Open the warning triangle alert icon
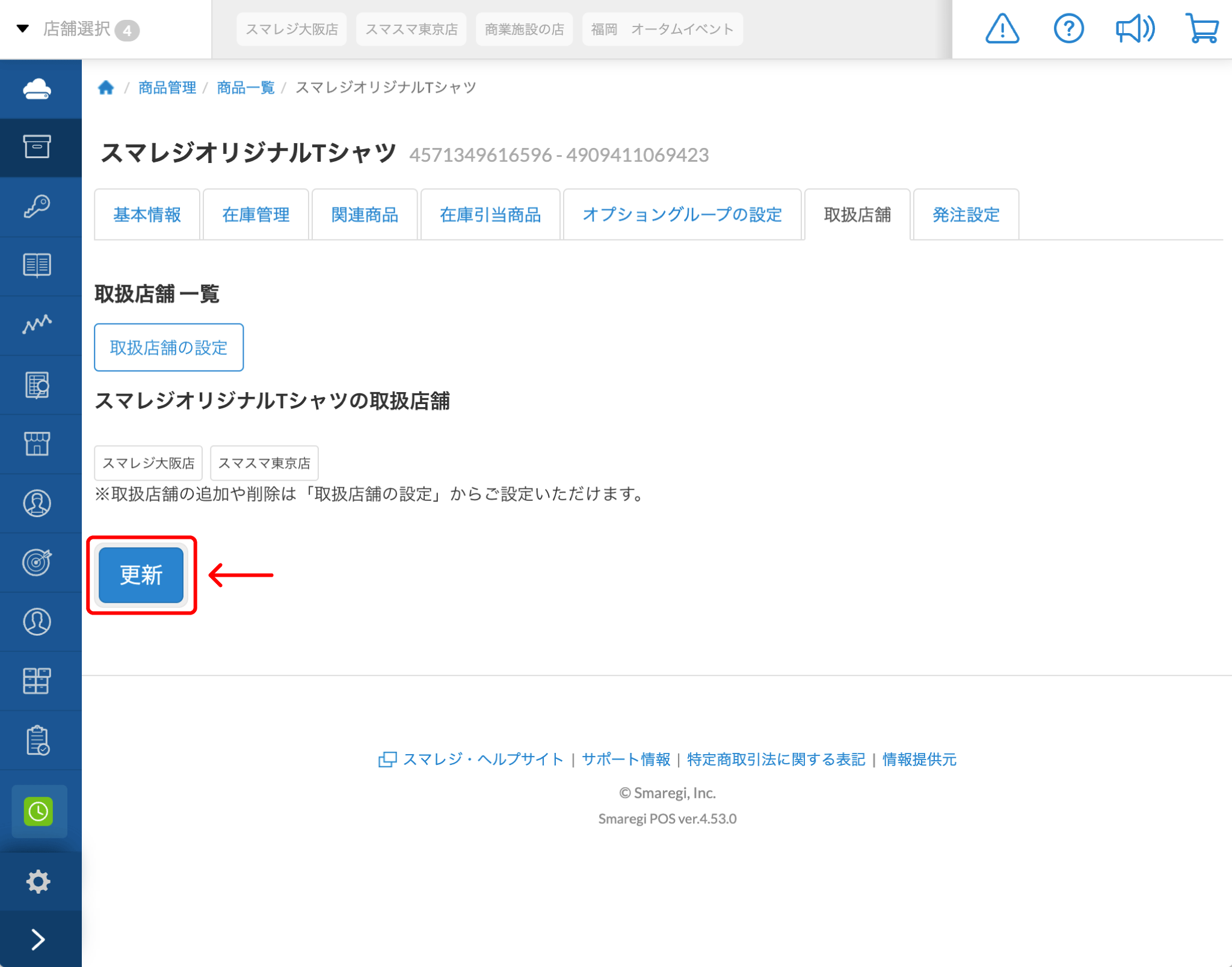Image resolution: width=1232 pixels, height=967 pixels. coord(1002,29)
